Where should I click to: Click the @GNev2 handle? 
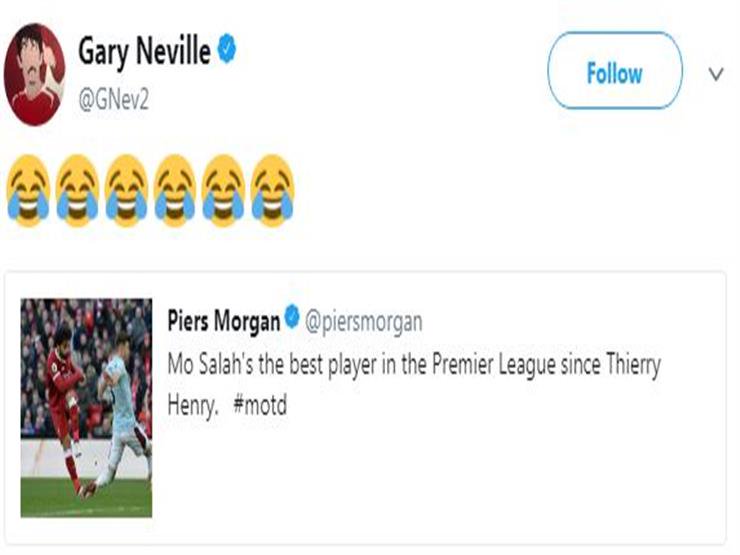pyautogui.click(x=114, y=96)
